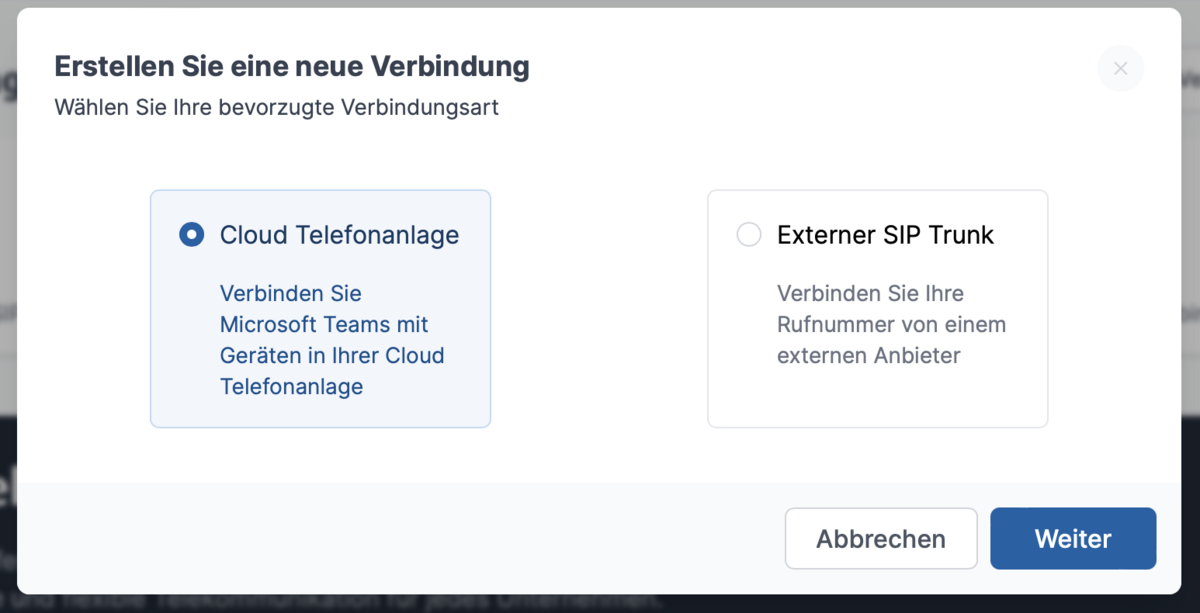
Task: Click the dimmed backdrop below the dialog
Action: (600, 604)
